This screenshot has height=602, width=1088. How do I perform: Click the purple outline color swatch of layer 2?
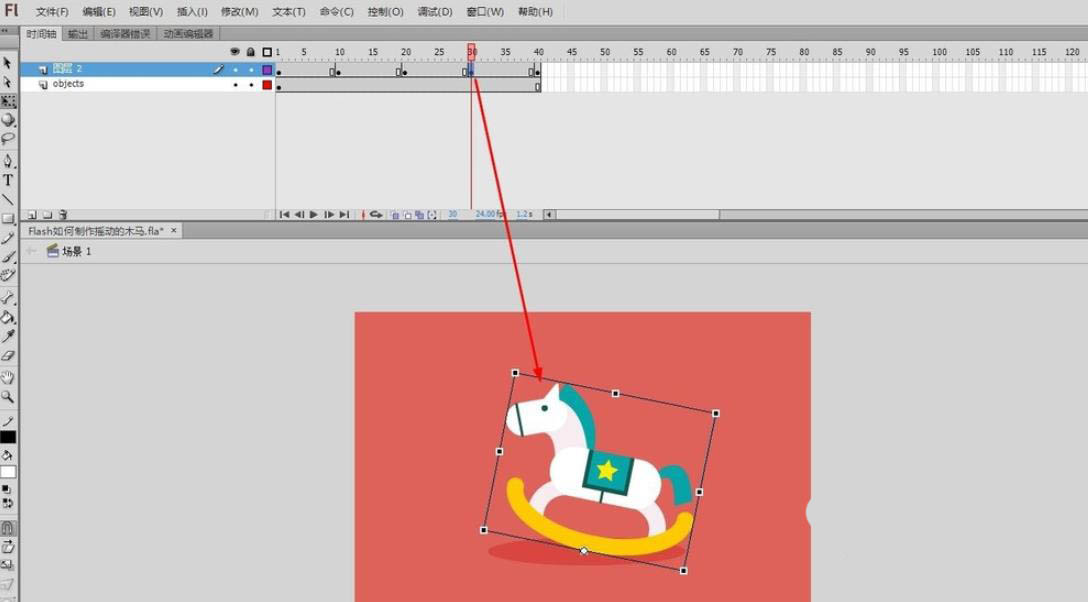[267, 69]
